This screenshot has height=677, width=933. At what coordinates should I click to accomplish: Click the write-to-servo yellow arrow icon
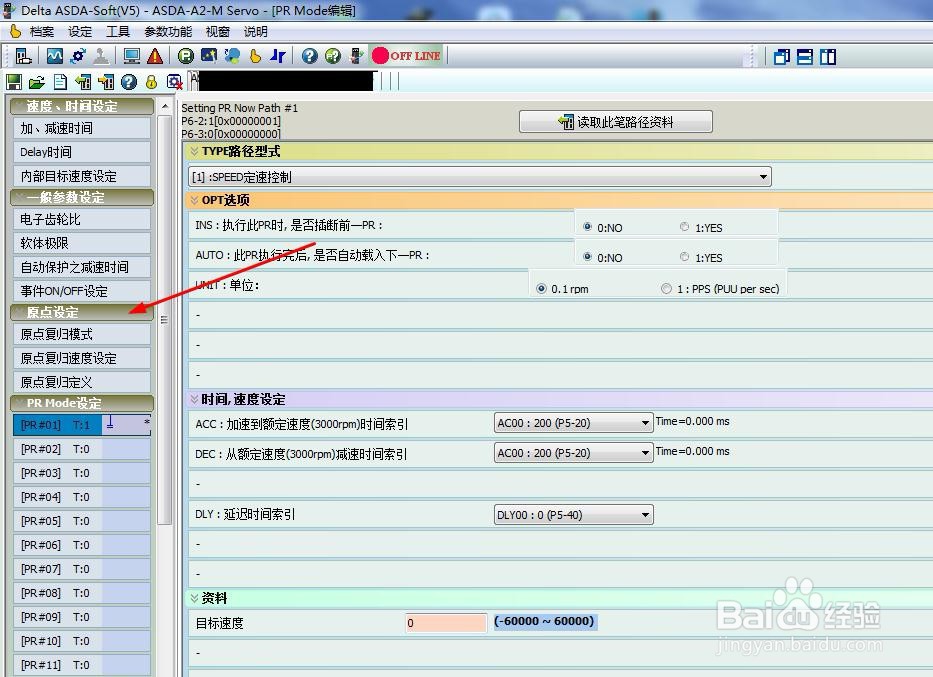point(106,82)
